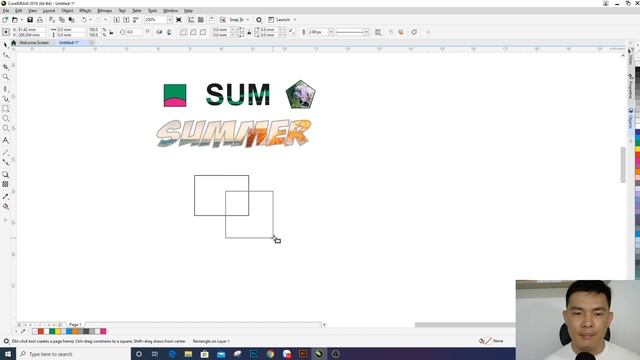Click the pink swatch in document palette
640x360 pixels.
(x=103, y=331)
